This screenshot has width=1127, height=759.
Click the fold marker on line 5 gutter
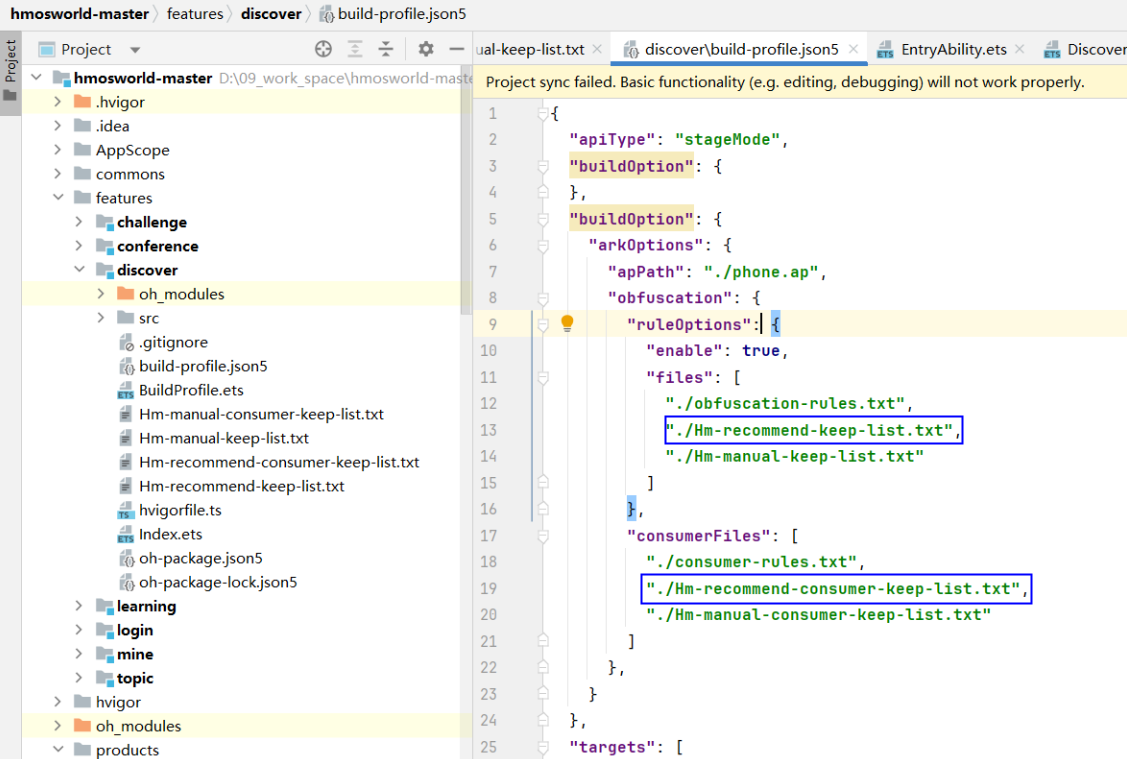coord(543,219)
